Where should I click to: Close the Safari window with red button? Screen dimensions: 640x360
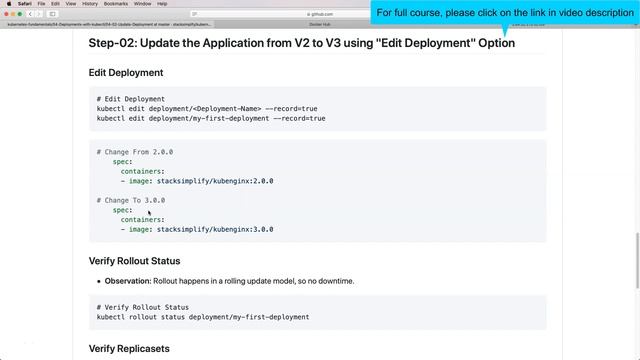(x=7, y=14)
